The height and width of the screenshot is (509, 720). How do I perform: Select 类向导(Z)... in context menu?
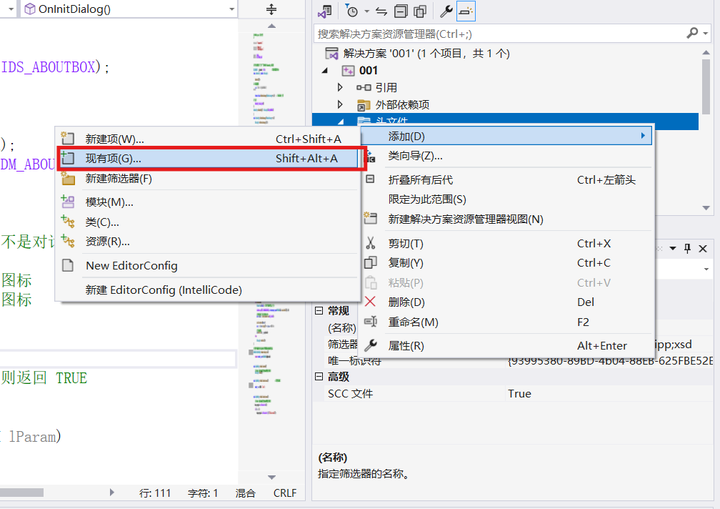point(507,156)
